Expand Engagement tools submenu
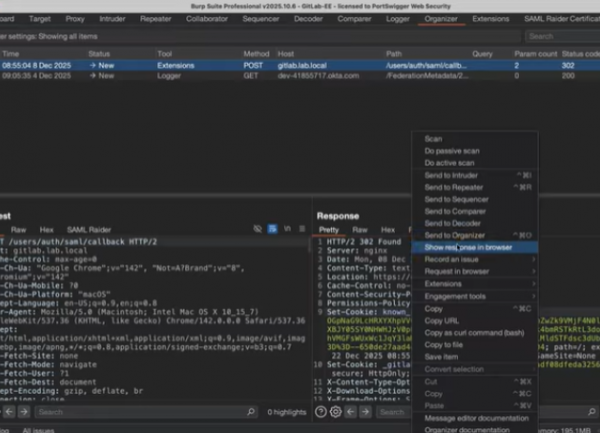The image size is (600, 433). [474, 296]
